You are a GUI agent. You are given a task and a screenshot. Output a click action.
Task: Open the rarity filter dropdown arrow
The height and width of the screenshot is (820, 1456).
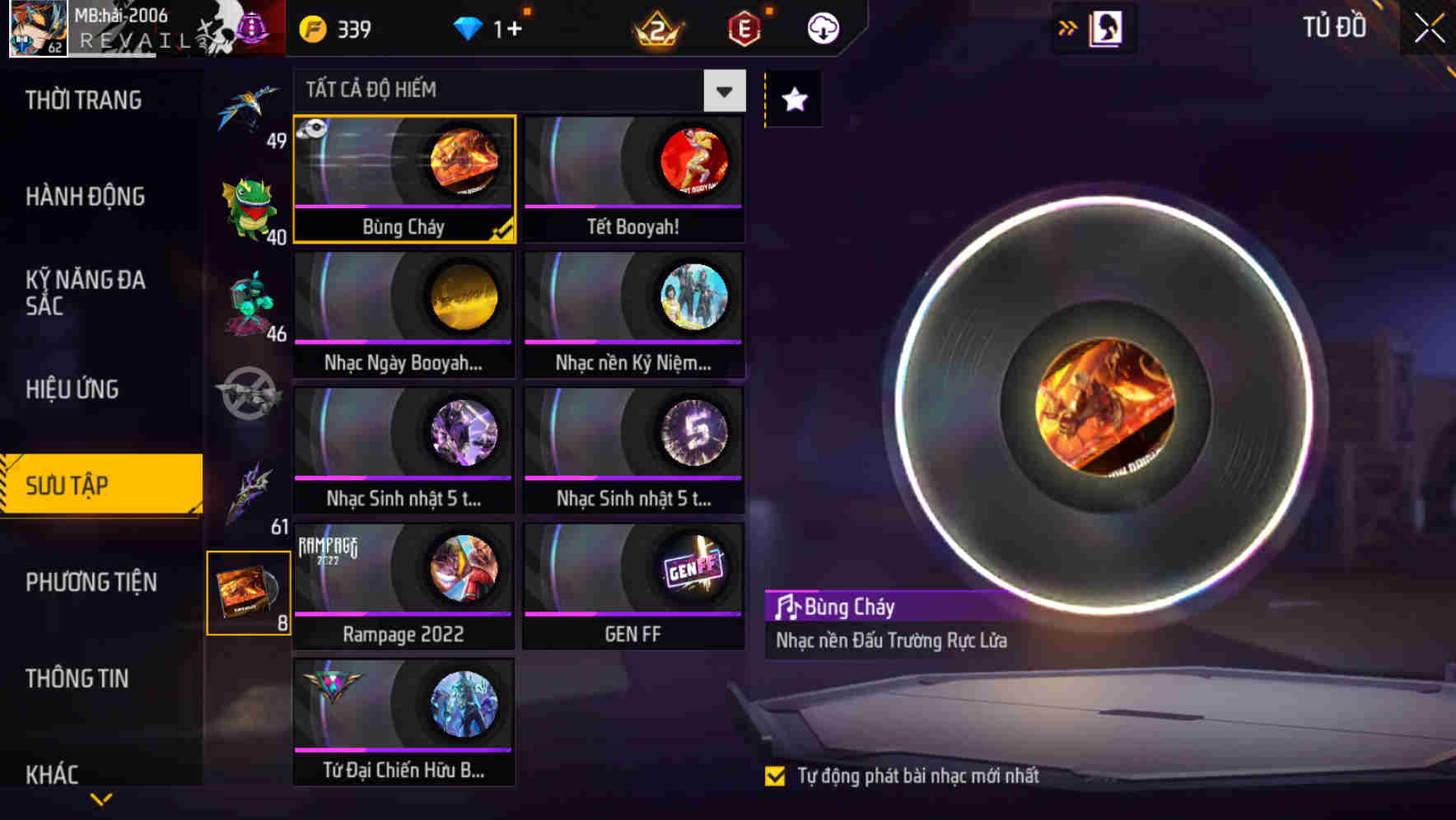(x=725, y=91)
